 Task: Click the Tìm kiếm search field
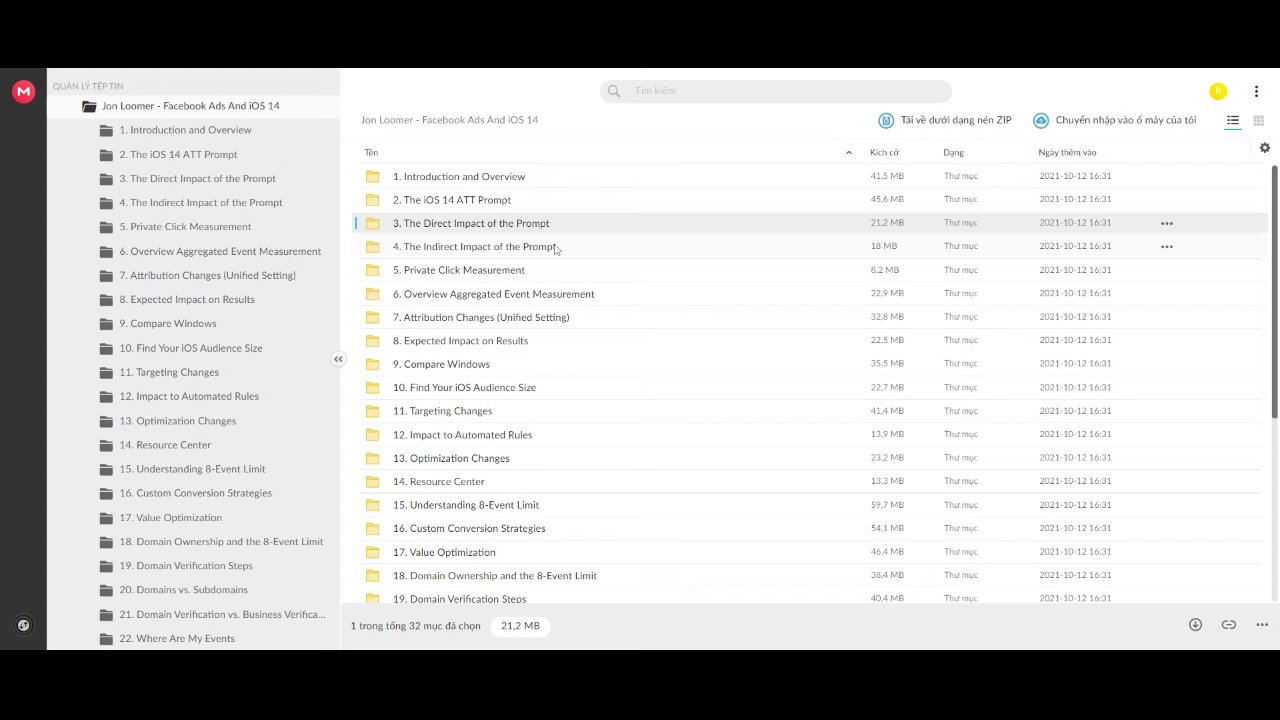[776, 91]
